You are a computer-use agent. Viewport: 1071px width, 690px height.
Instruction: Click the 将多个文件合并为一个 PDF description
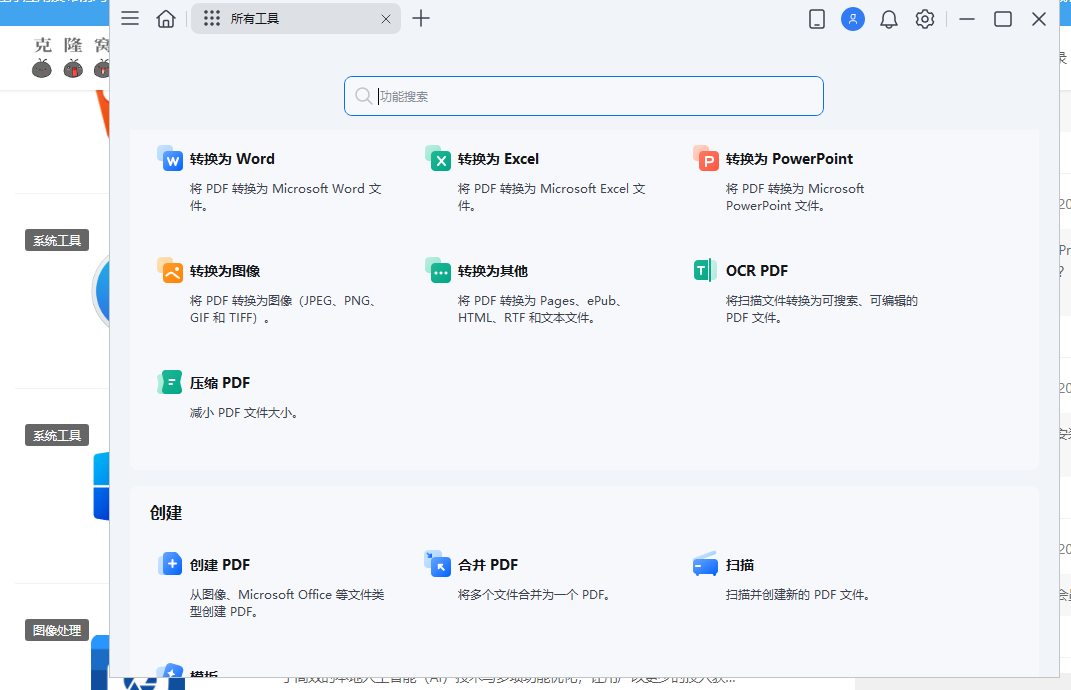point(533,595)
